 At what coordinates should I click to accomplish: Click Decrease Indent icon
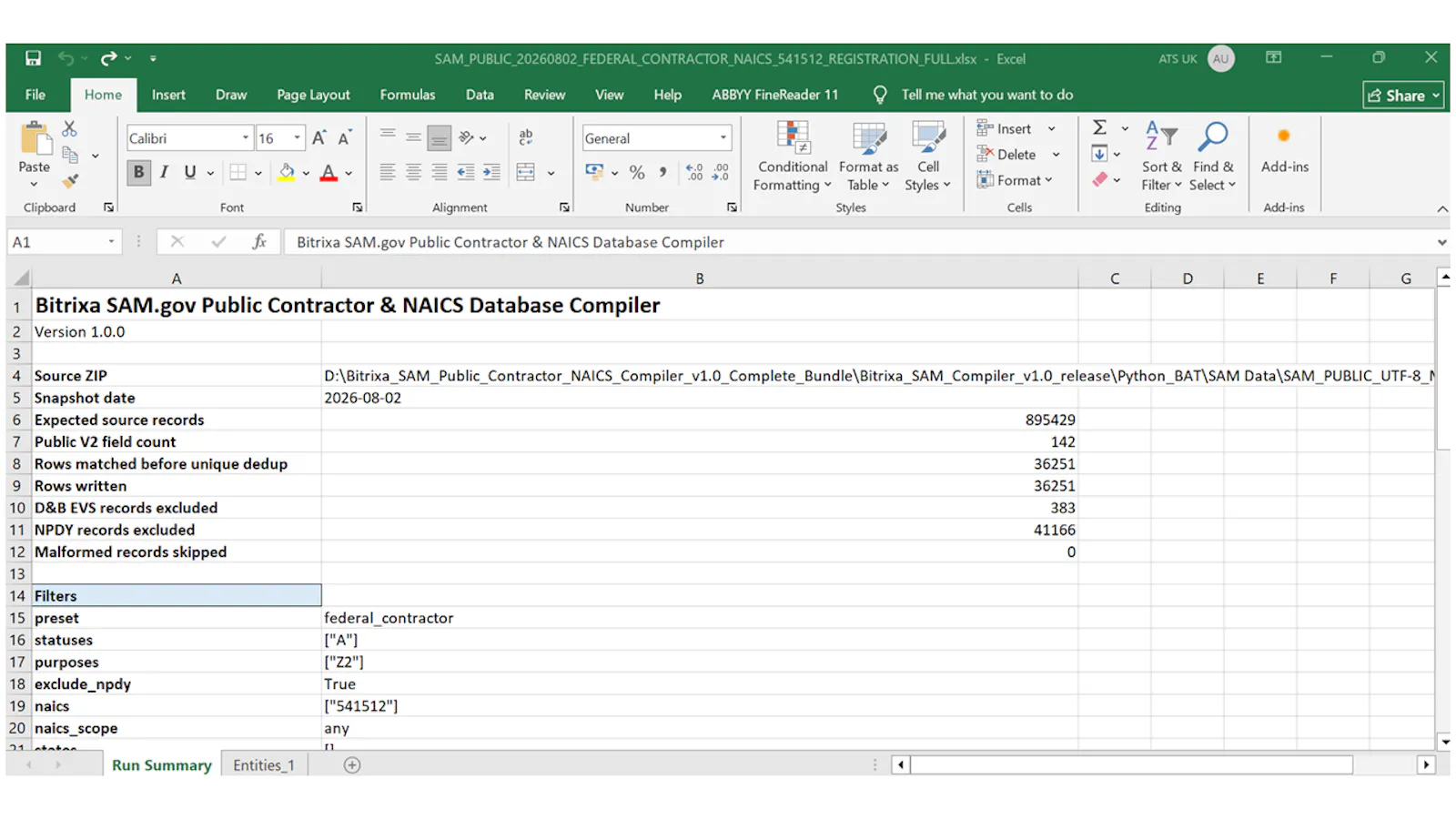tap(466, 172)
